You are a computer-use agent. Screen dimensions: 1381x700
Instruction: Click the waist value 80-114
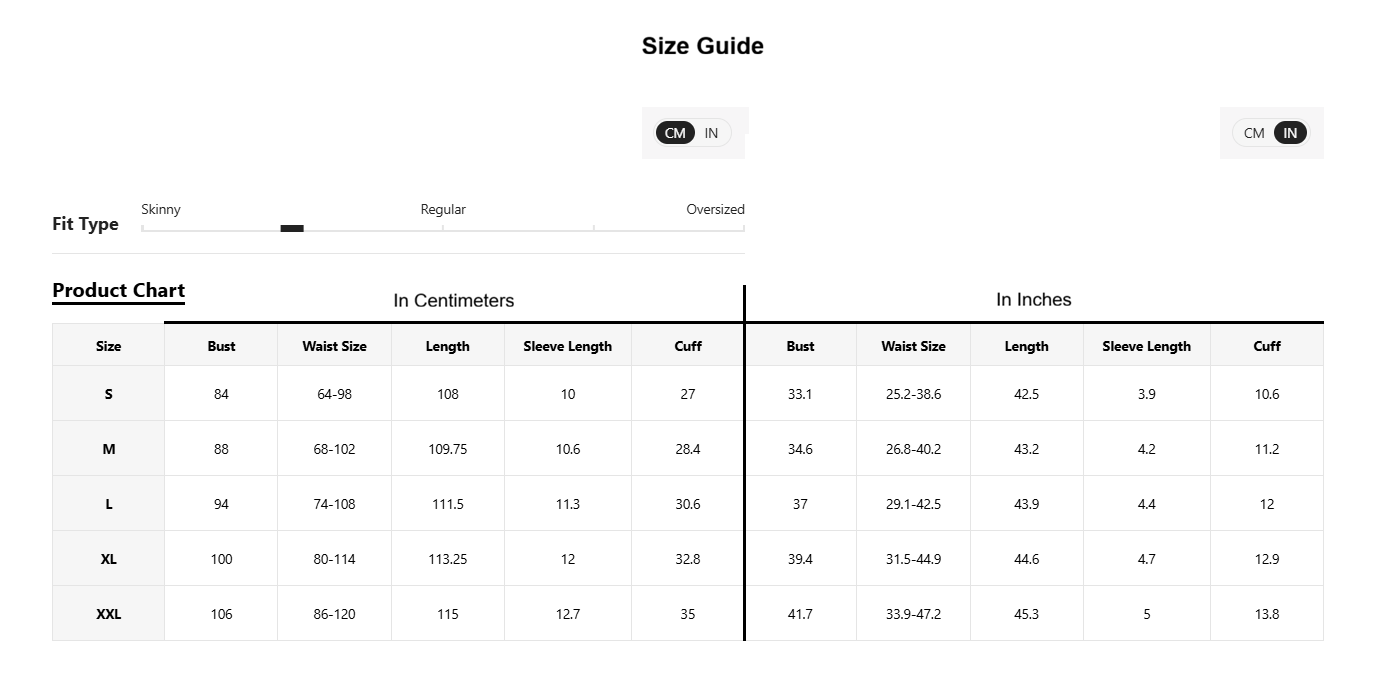[x=334, y=559]
